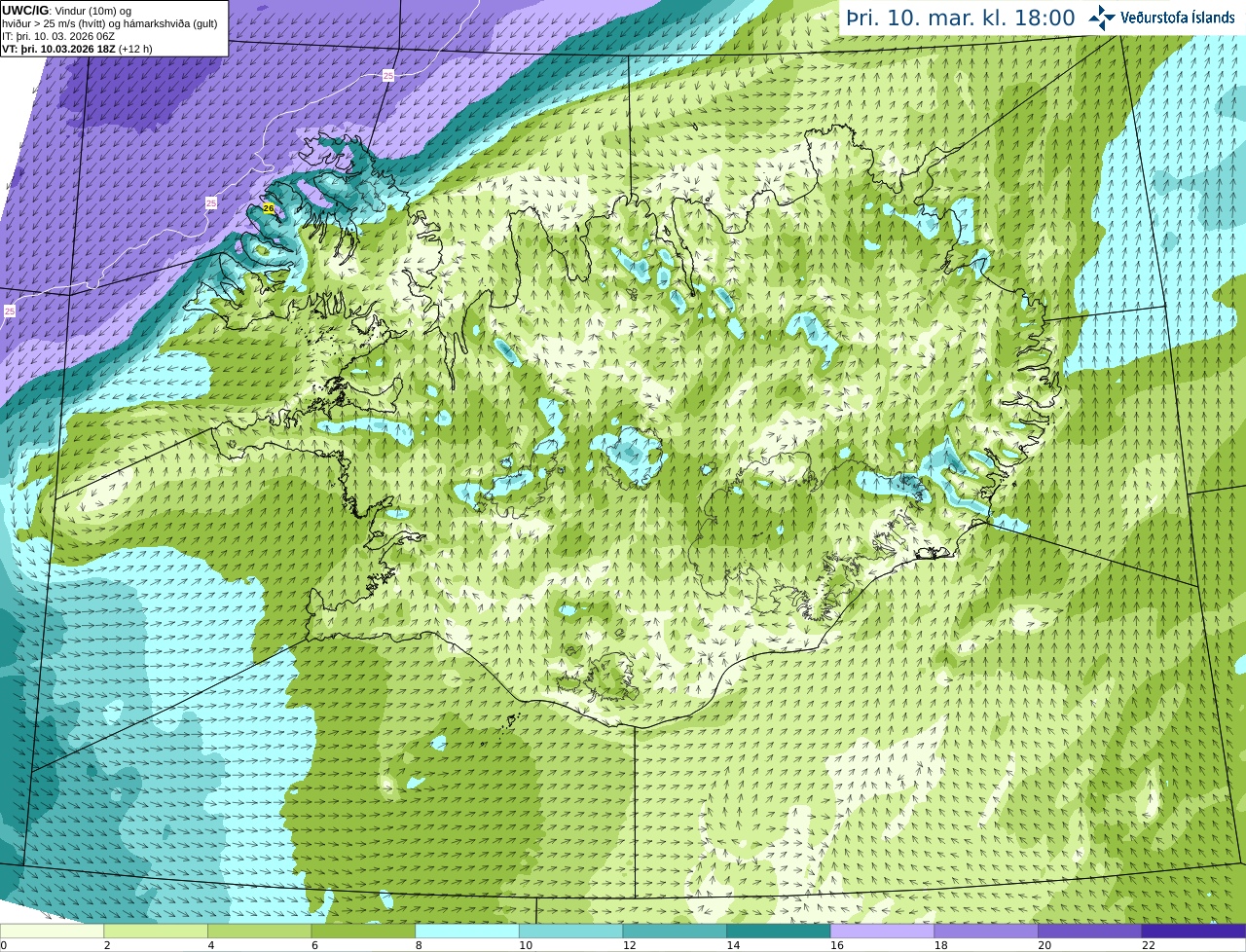Screen dimensions: 1246x952
Task: Click the 25 contour label beside the 26 marker
Action: [211, 202]
